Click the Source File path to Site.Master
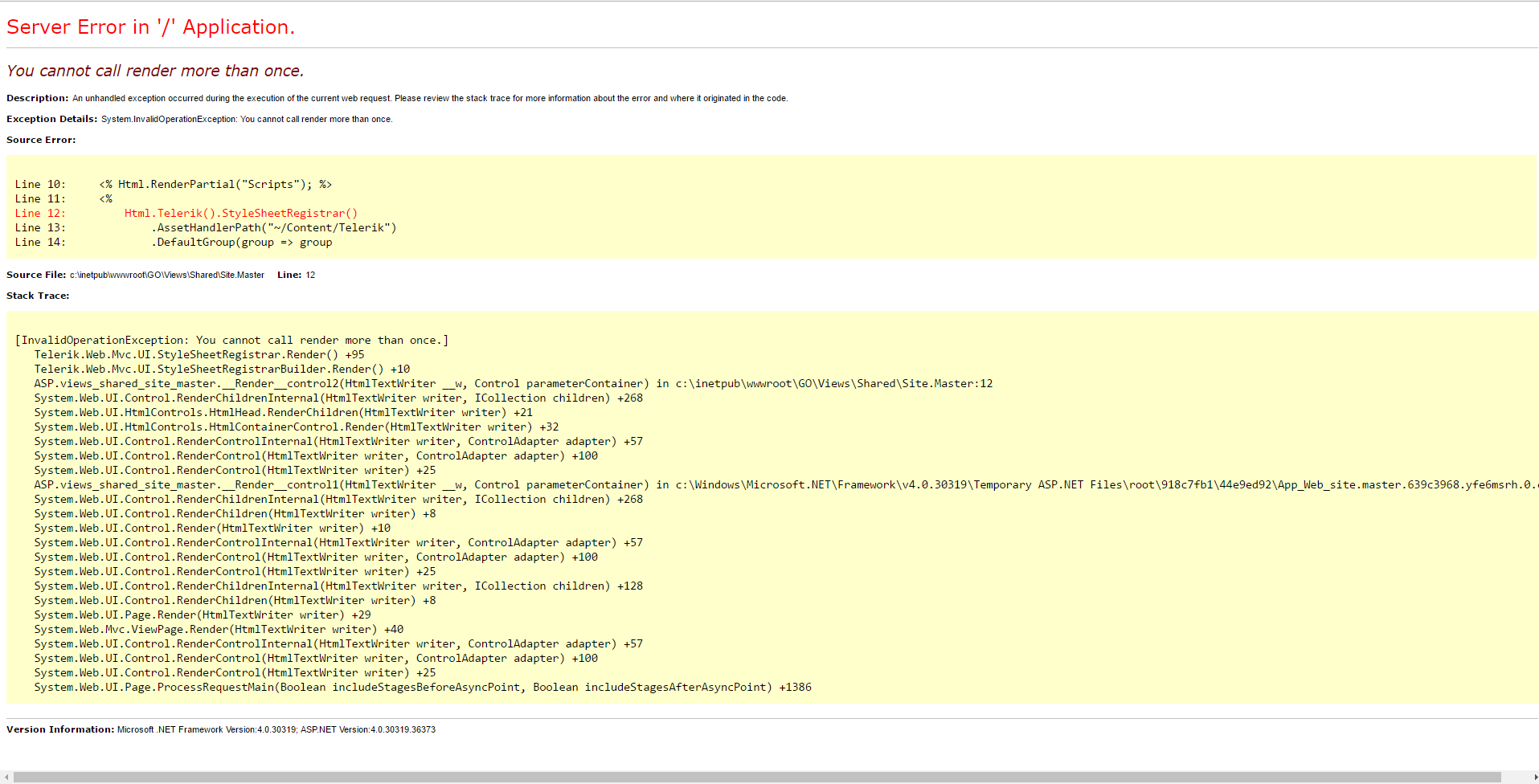The height and width of the screenshot is (784, 1539). click(x=166, y=275)
